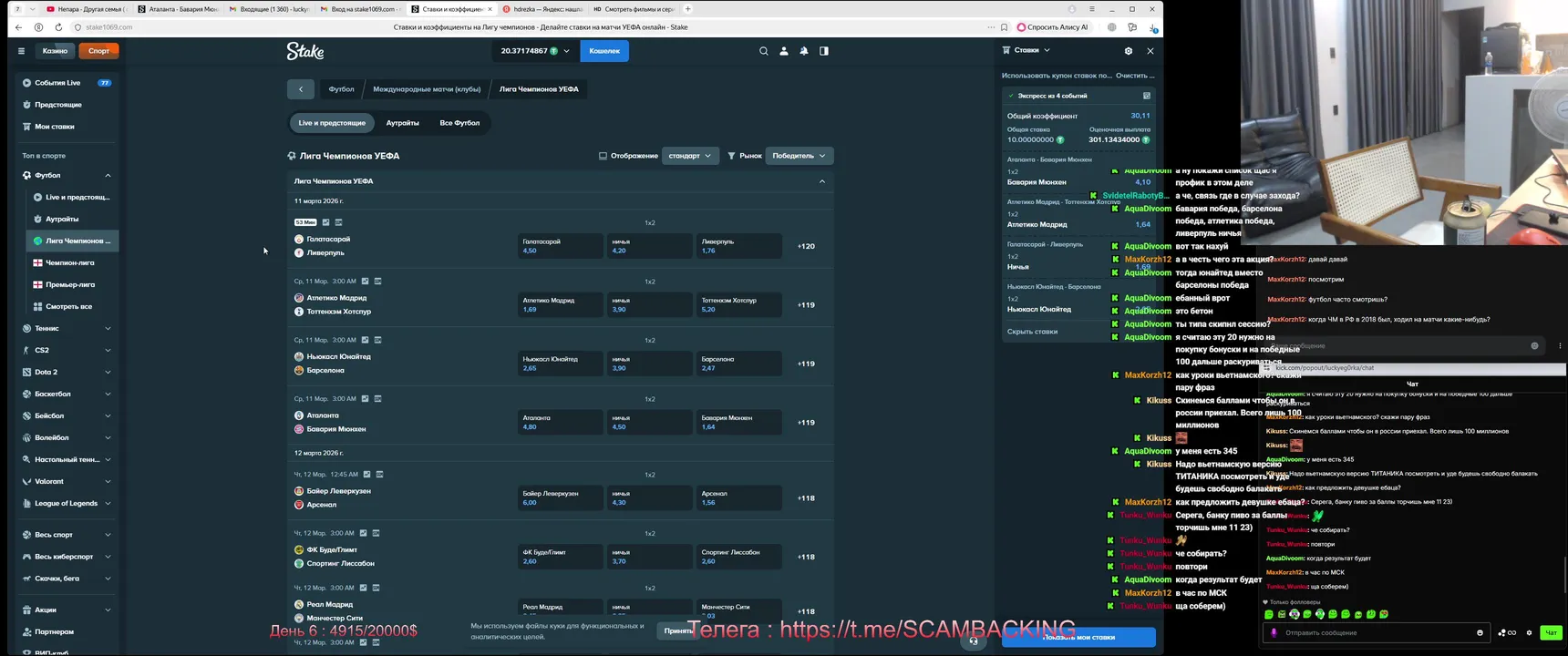Viewport: 1568px width, 656px height.
Task: Open bet slip settings gear
Action: pyautogui.click(x=1129, y=51)
